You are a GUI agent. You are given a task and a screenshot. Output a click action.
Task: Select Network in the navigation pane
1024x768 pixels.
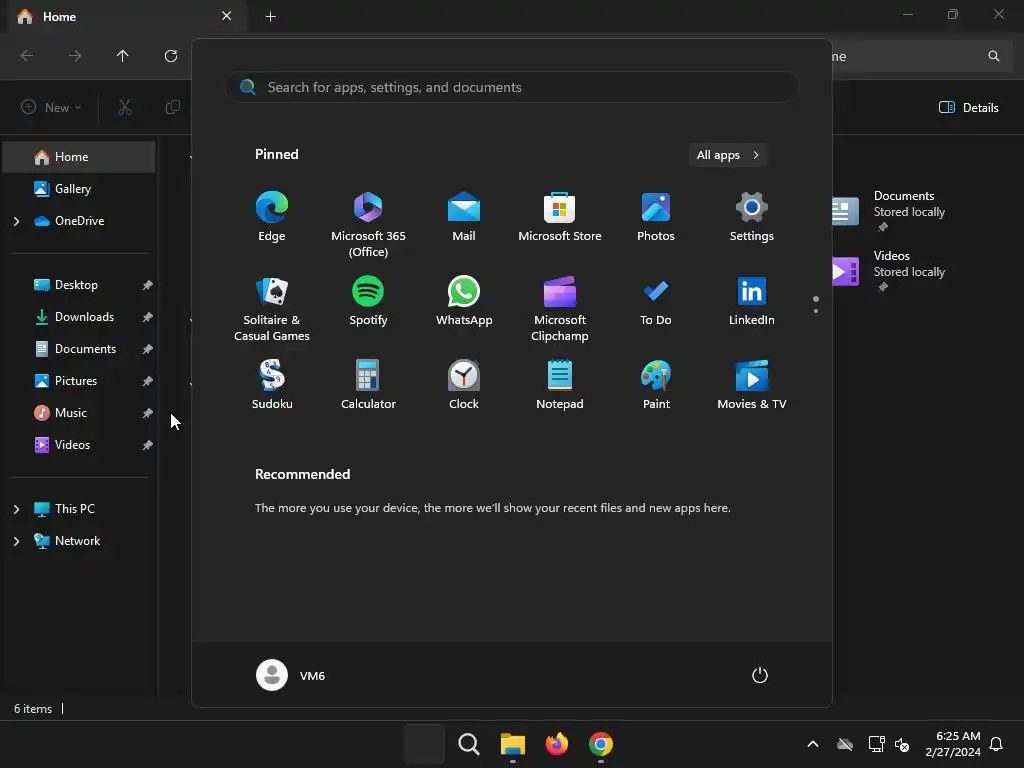[x=67, y=541]
